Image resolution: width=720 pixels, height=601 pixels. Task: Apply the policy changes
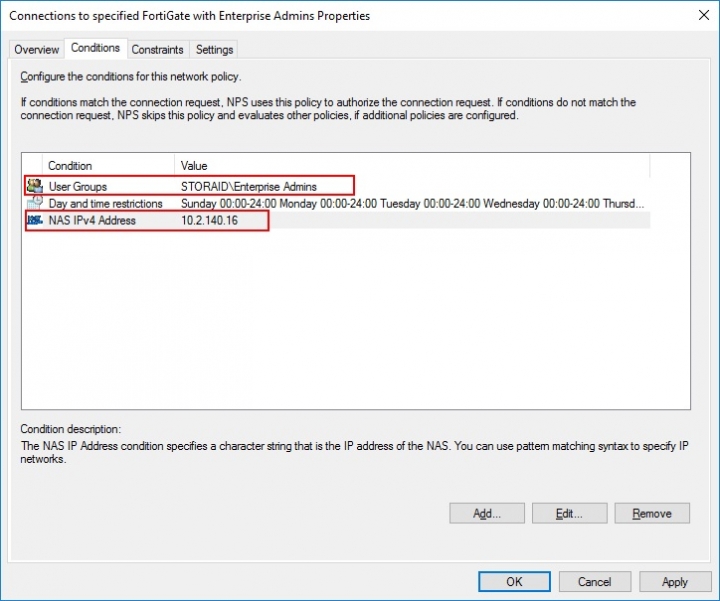tap(675, 582)
